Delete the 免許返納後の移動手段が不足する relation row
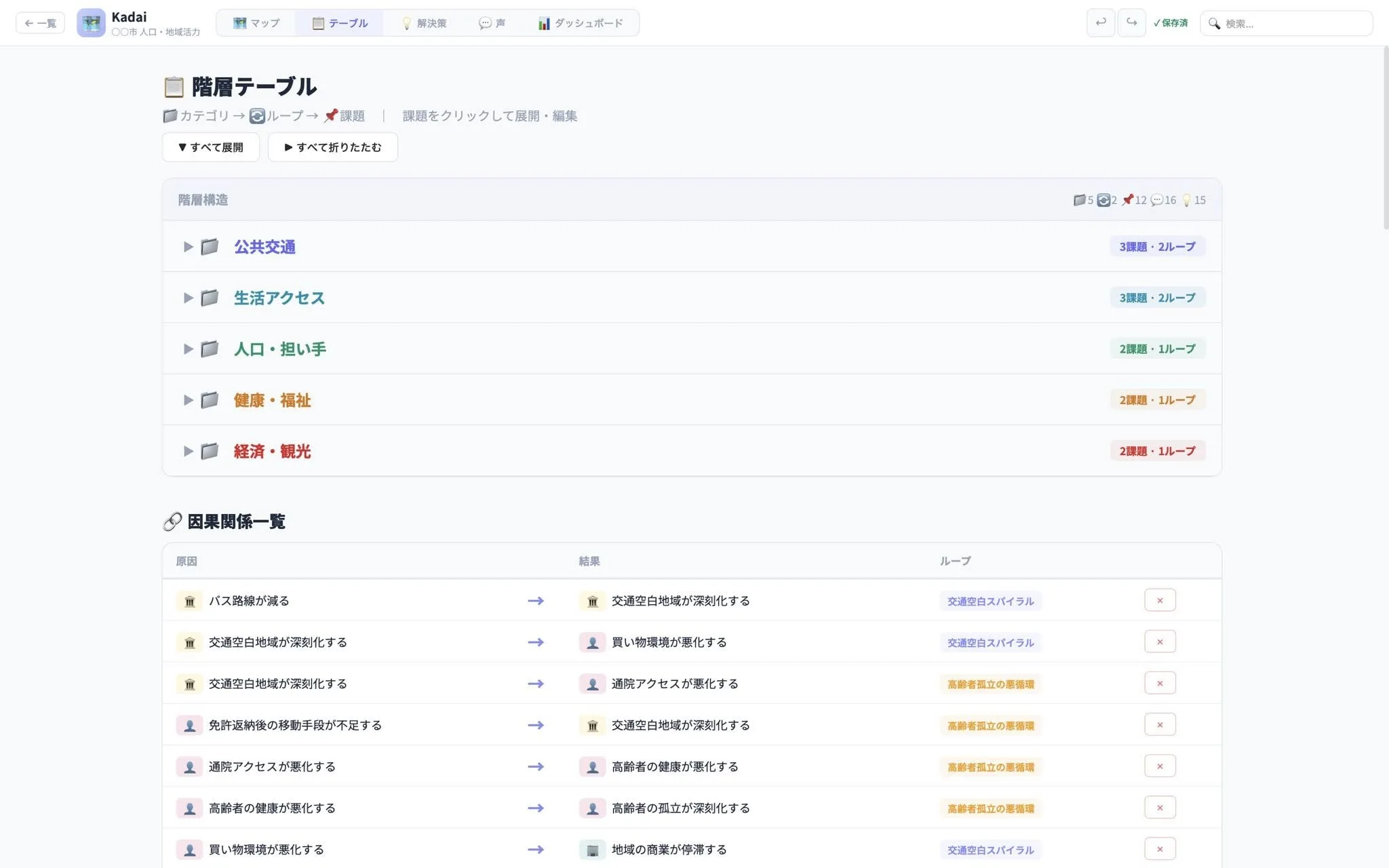1389x868 pixels. point(1160,724)
